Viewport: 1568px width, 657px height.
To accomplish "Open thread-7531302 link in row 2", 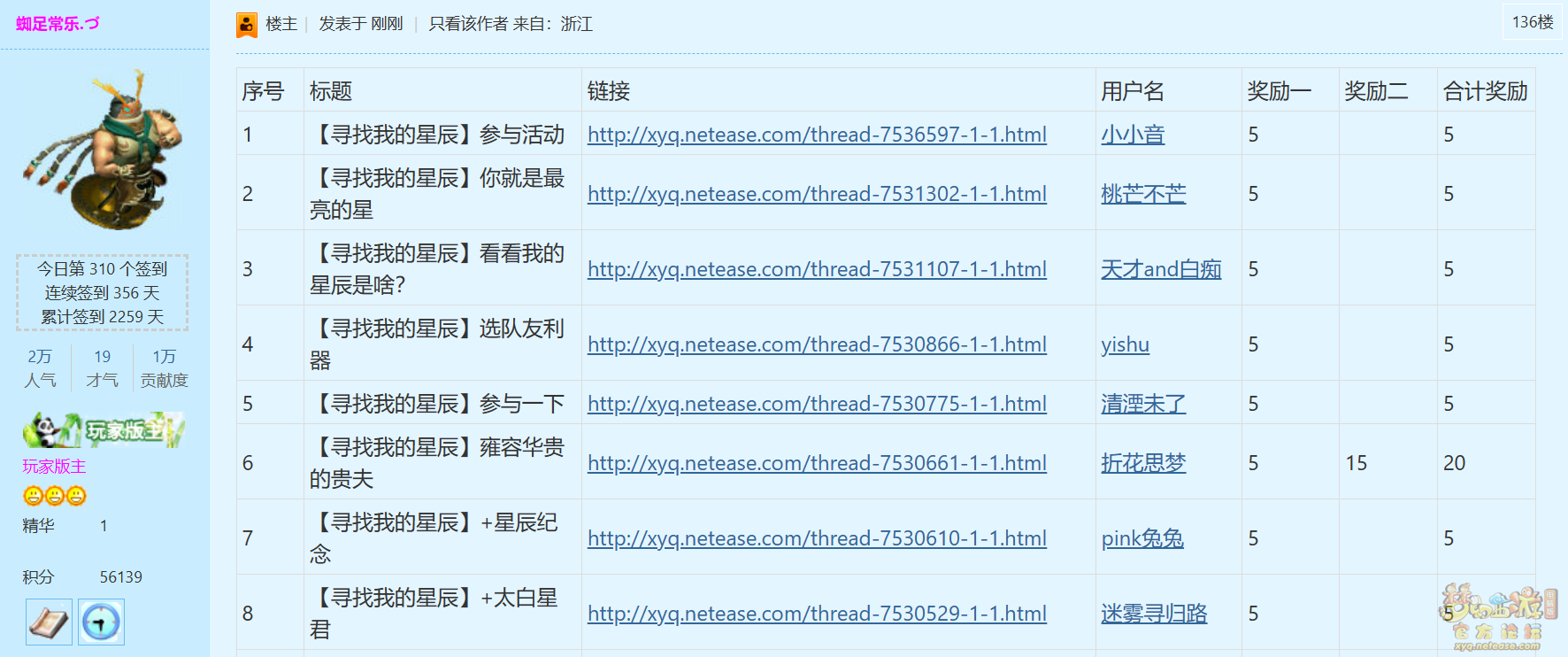I will pyautogui.click(x=817, y=194).
